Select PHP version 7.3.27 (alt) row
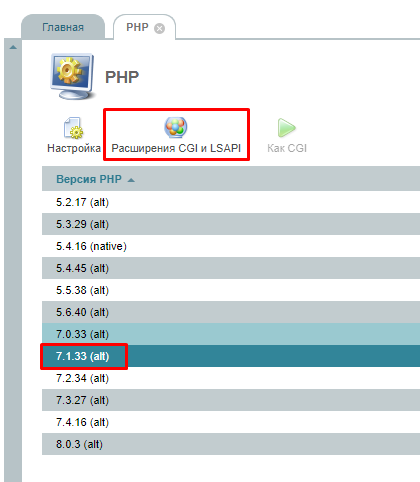This screenshot has height=482, width=420. [x=231, y=400]
